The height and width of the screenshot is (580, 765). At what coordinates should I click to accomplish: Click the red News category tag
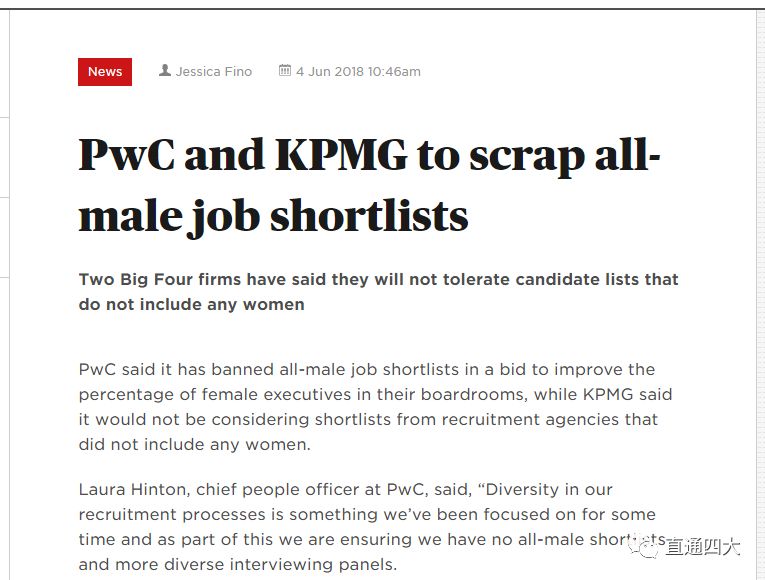(x=105, y=72)
